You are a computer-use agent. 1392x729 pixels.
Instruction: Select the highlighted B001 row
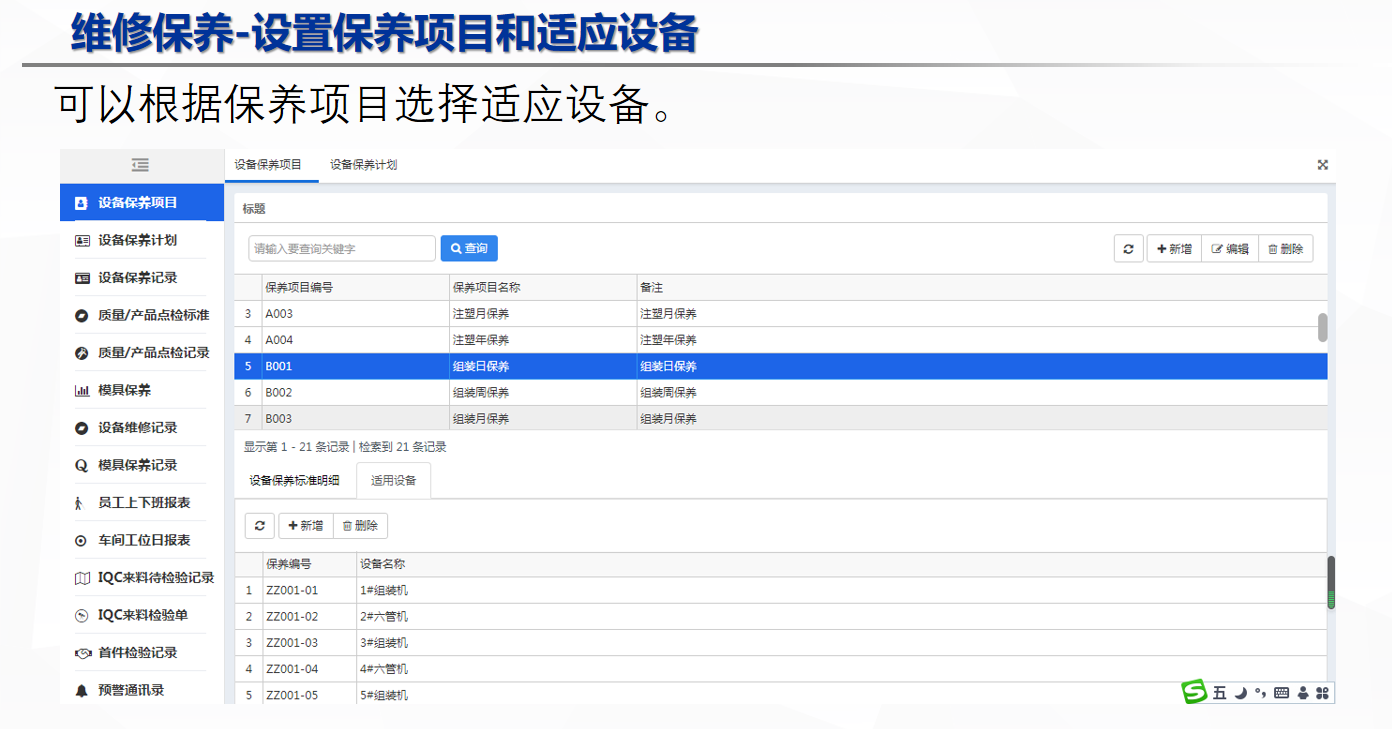coord(781,366)
